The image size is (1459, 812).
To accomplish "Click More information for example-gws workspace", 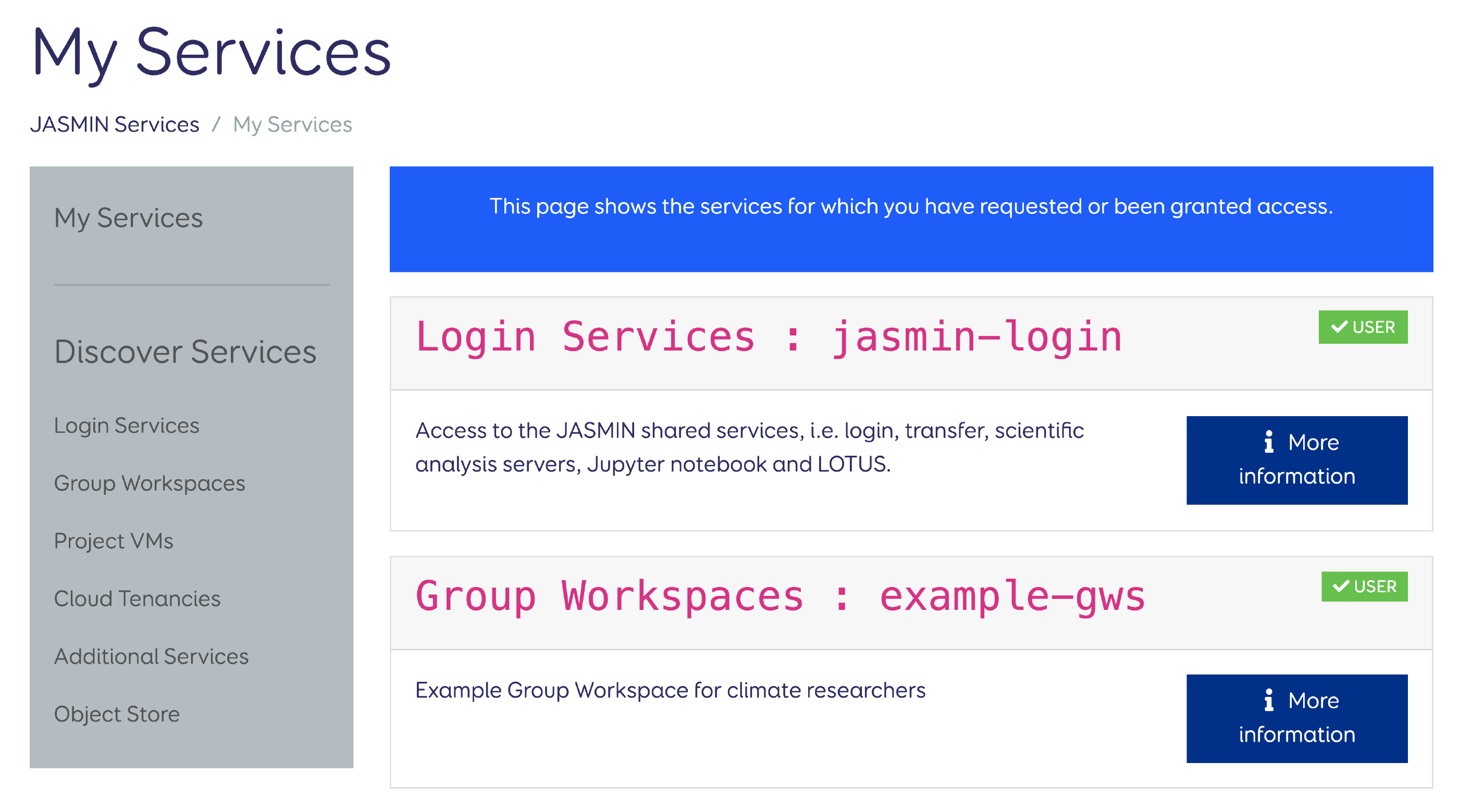I will (x=1297, y=718).
